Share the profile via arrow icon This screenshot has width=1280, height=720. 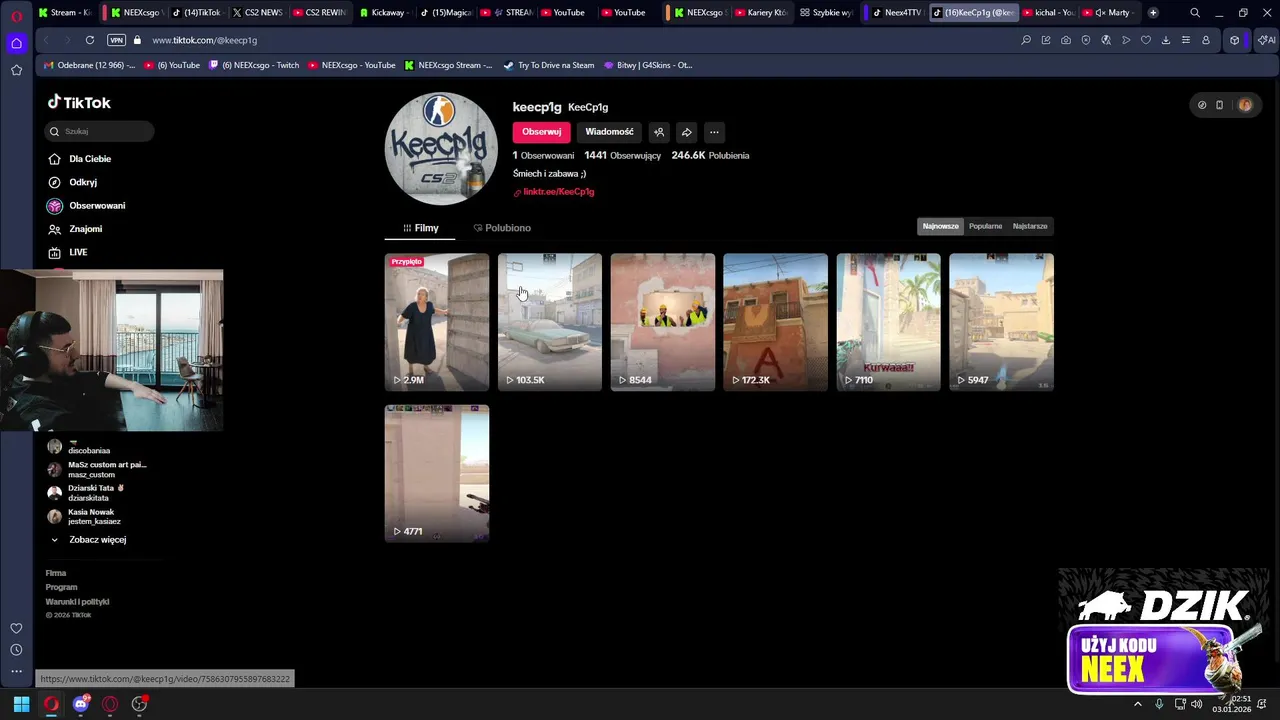(x=686, y=132)
